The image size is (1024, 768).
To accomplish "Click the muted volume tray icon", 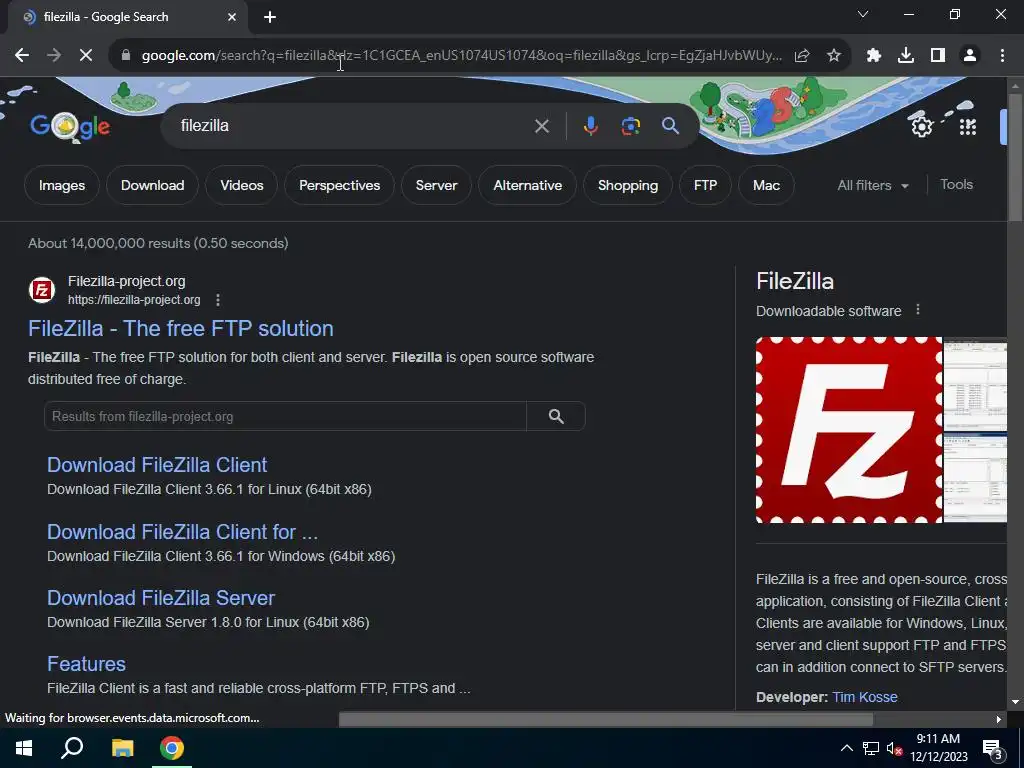I will (x=894, y=748).
